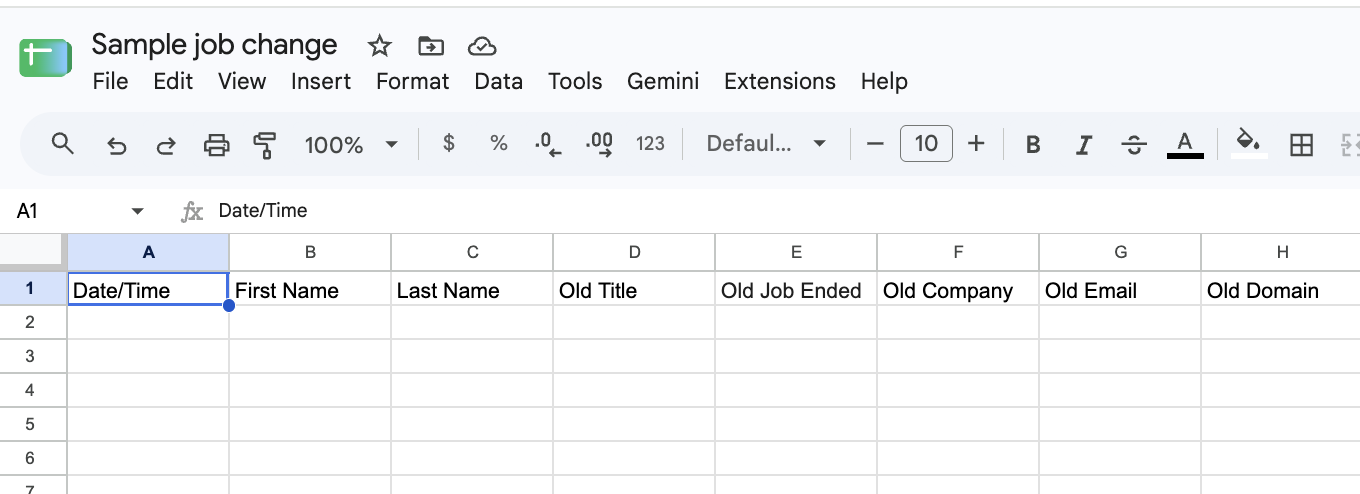
Task: Open the Insert menu
Action: (x=321, y=81)
